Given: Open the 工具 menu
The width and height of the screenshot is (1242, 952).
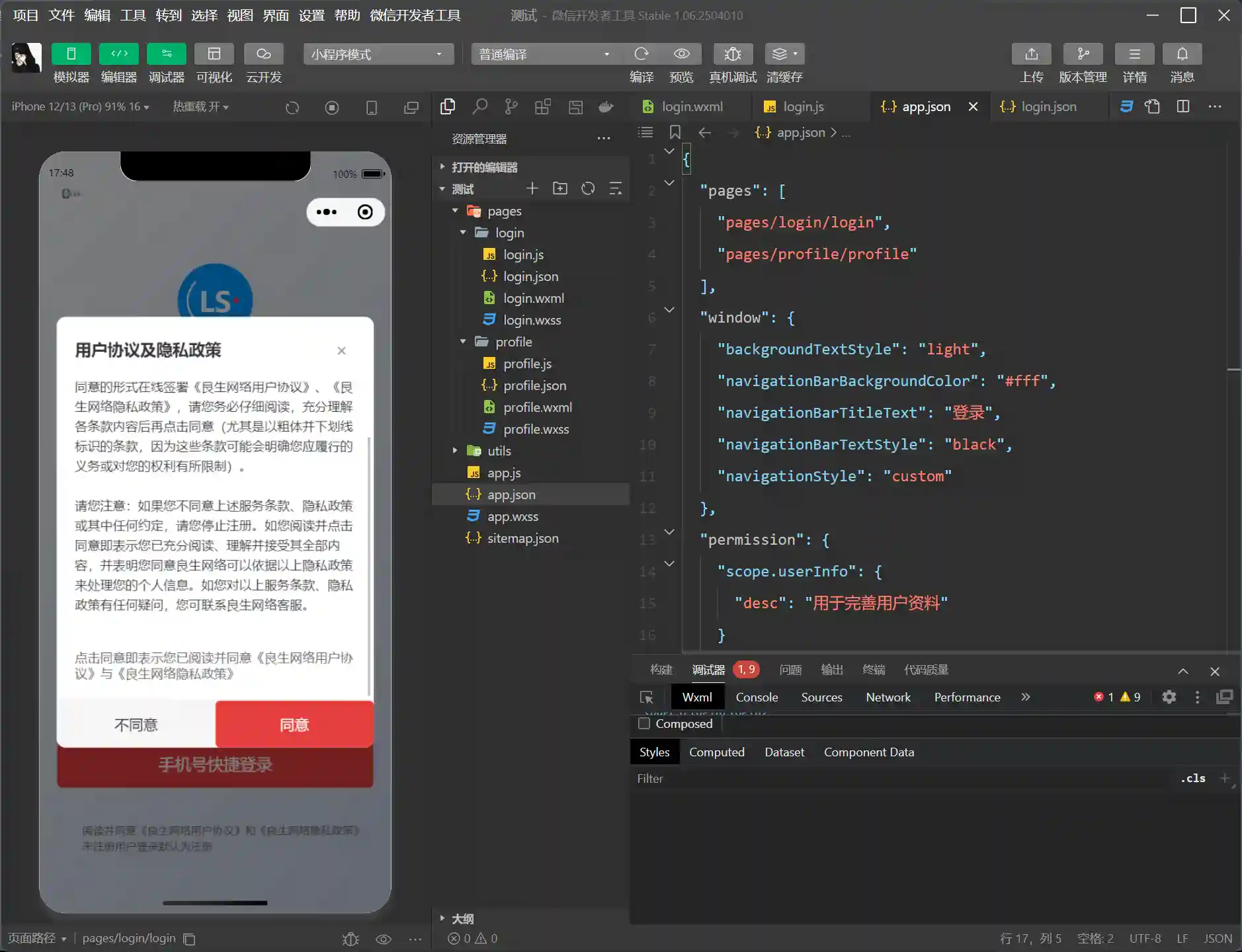Looking at the screenshot, I should point(132,15).
